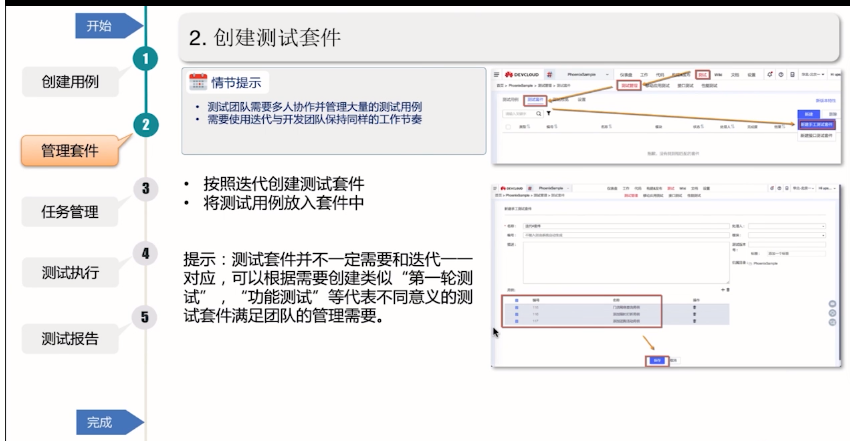850x441 pixels.
Task: Click blue 新建 button in upper screenshot
Action: point(808,114)
